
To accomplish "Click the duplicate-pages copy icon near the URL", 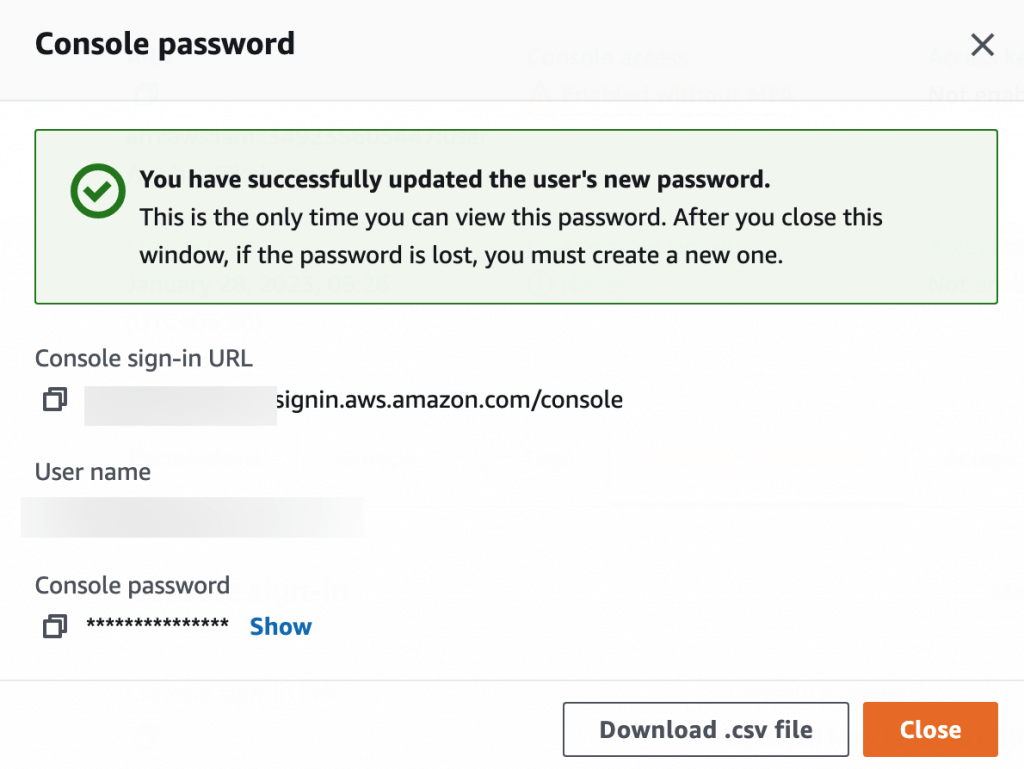I will tap(54, 399).
